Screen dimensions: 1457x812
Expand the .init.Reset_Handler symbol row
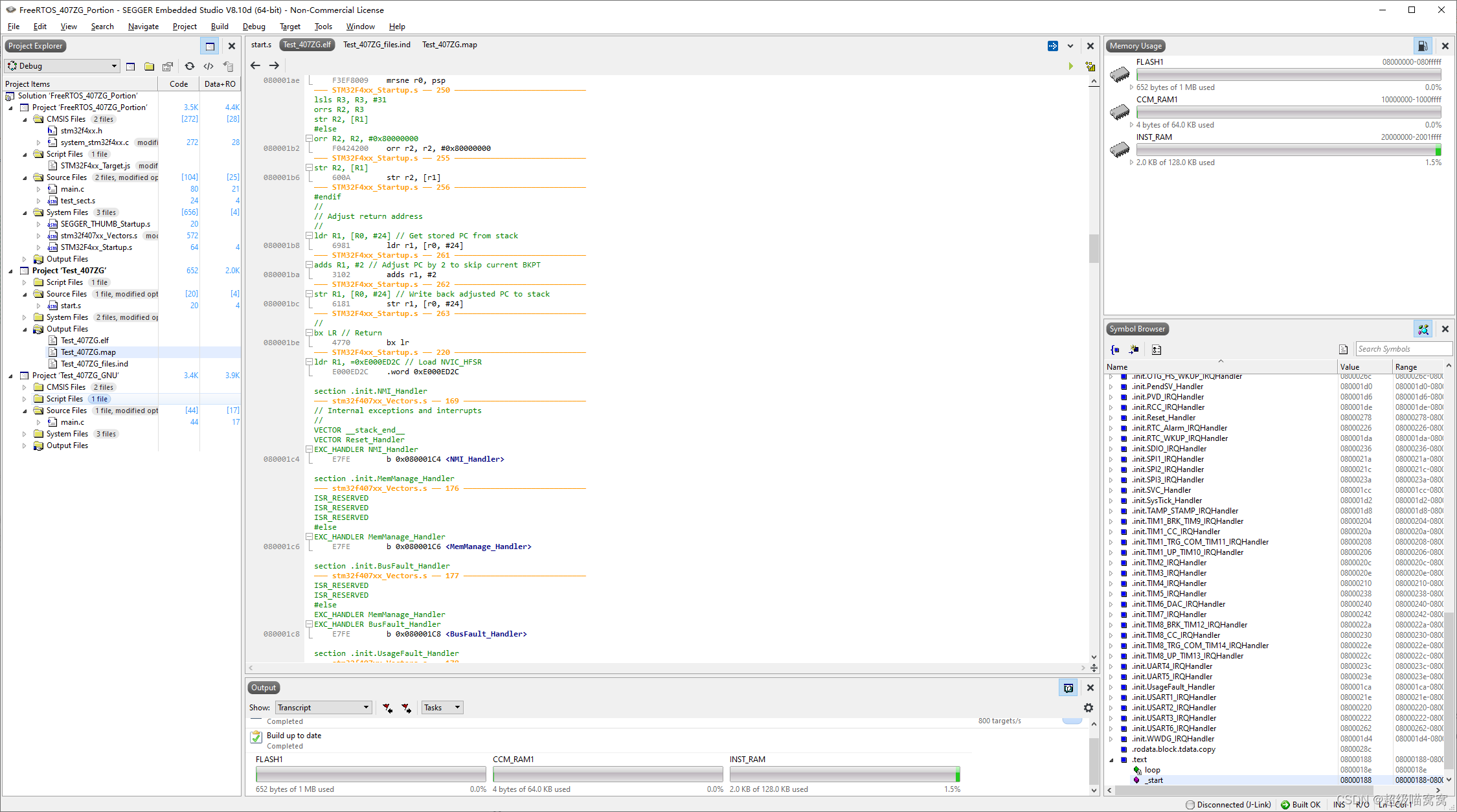coord(1112,418)
